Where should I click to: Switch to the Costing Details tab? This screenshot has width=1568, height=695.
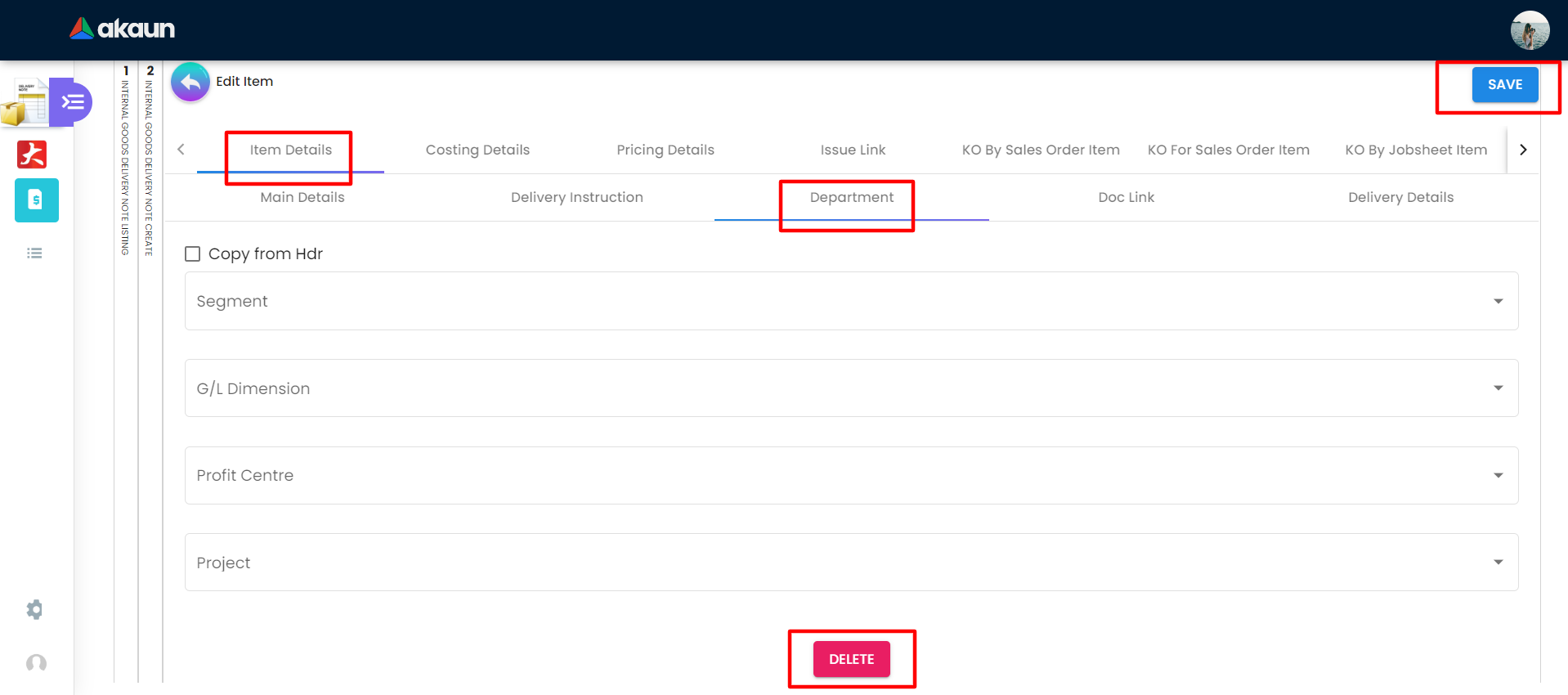pyautogui.click(x=477, y=150)
